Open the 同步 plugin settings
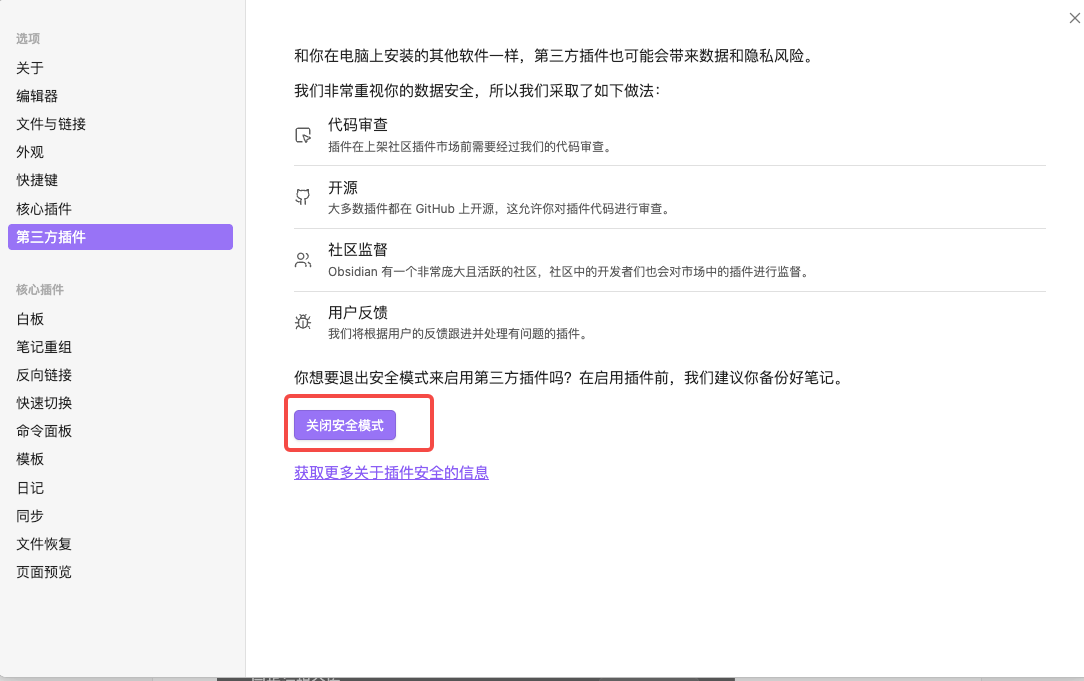 (29, 515)
